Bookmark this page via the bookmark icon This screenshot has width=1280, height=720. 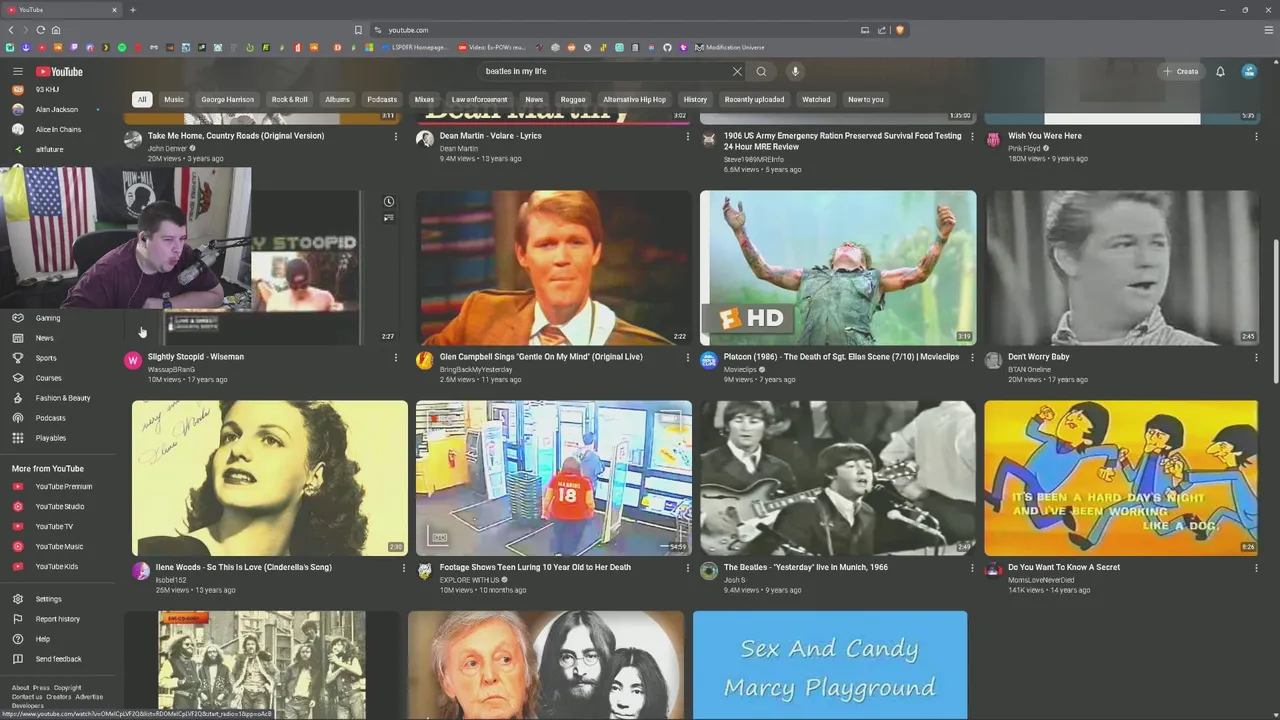click(x=358, y=30)
